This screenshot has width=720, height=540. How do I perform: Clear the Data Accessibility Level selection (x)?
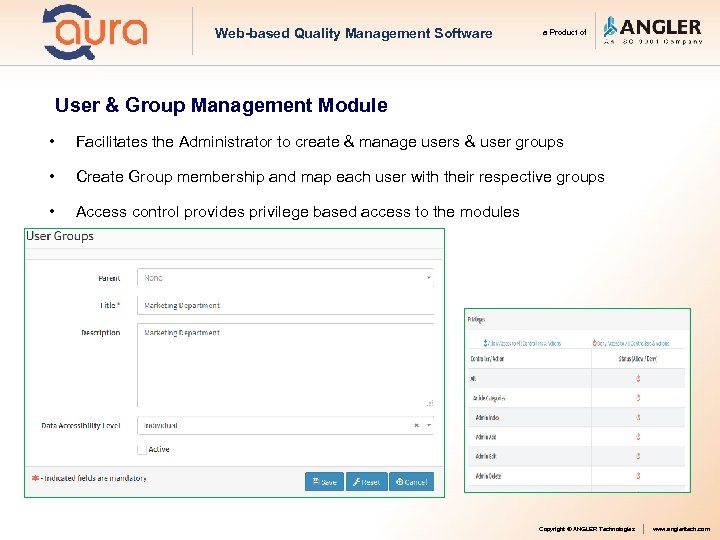click(416, 425)
